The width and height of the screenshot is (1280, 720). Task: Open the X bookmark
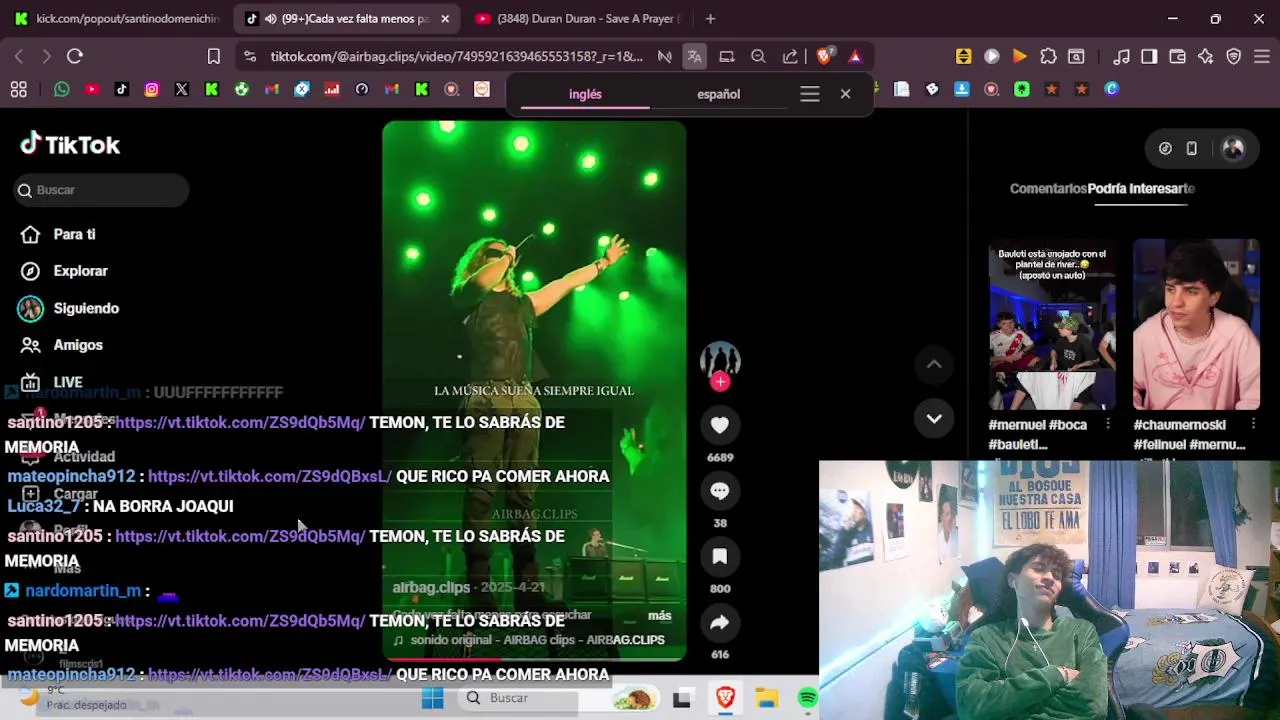pyautogui.click(x=182, y=90)
